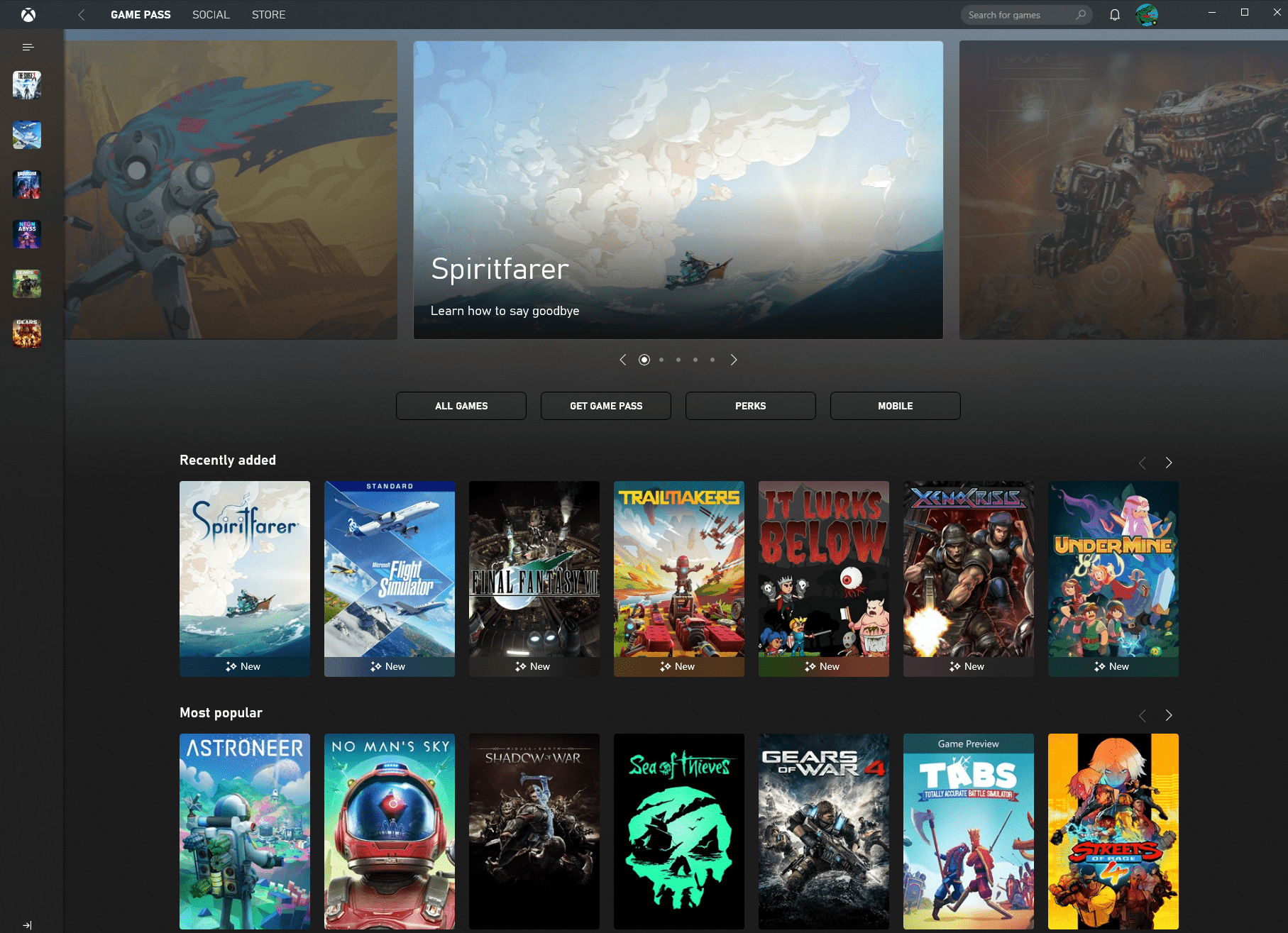Open The Surge 2 sidebar shortcut
Image resolution: width=1288 pixels, height=933 pixels.
click(x=27, y=85)
